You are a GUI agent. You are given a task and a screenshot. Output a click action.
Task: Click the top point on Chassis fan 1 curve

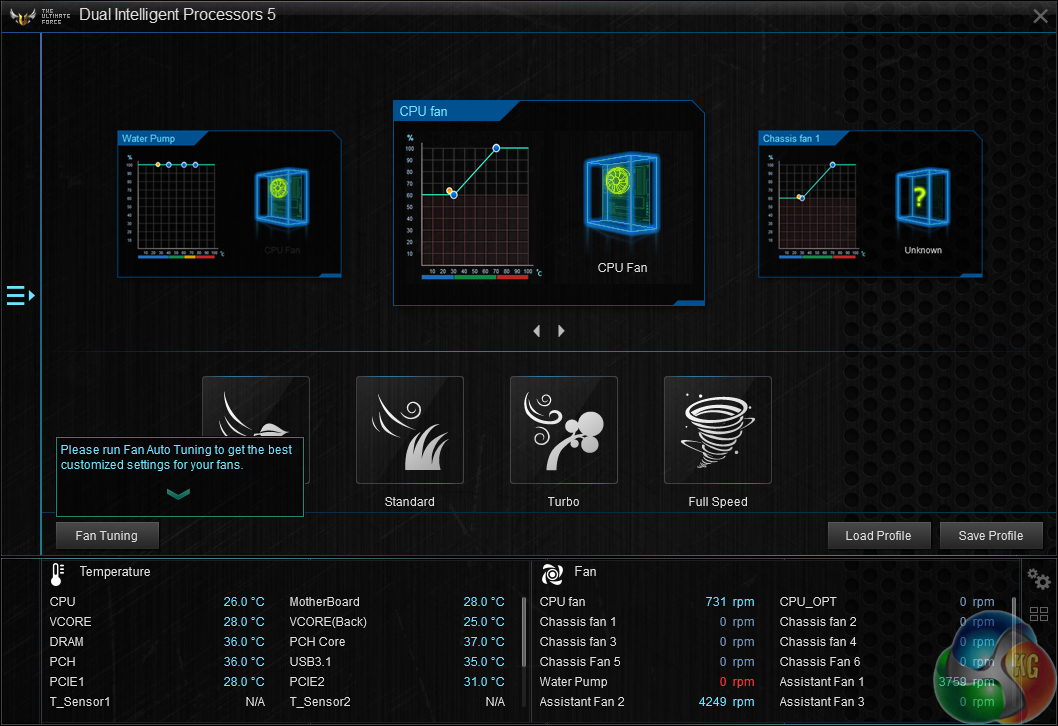pos(833,165)
